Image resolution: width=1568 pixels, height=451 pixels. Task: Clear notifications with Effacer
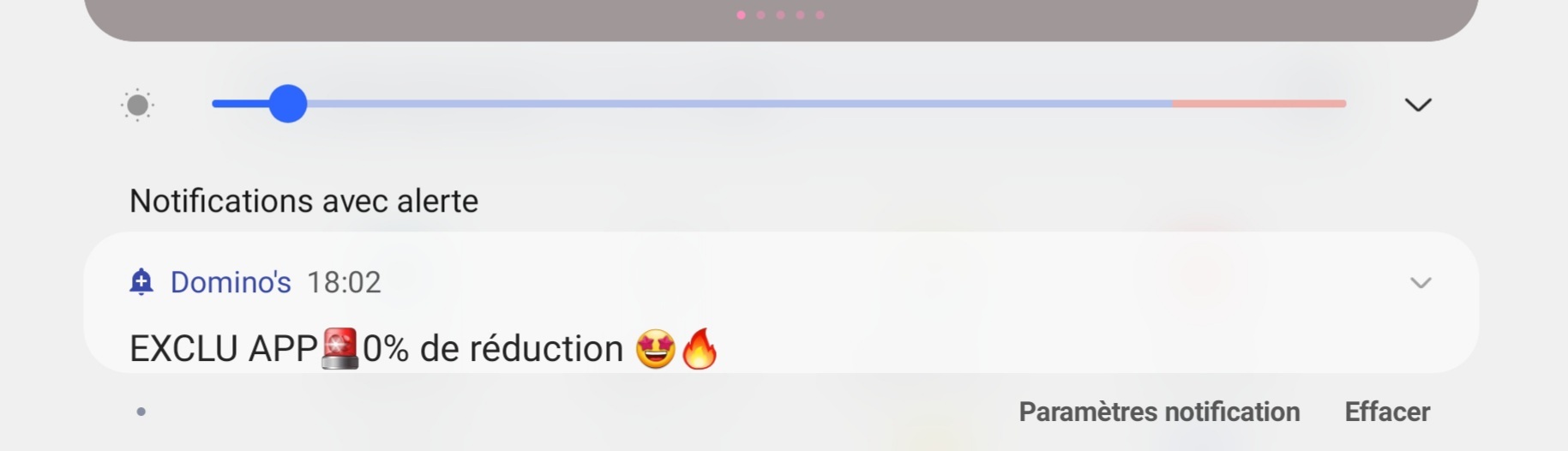(1387, 412)
